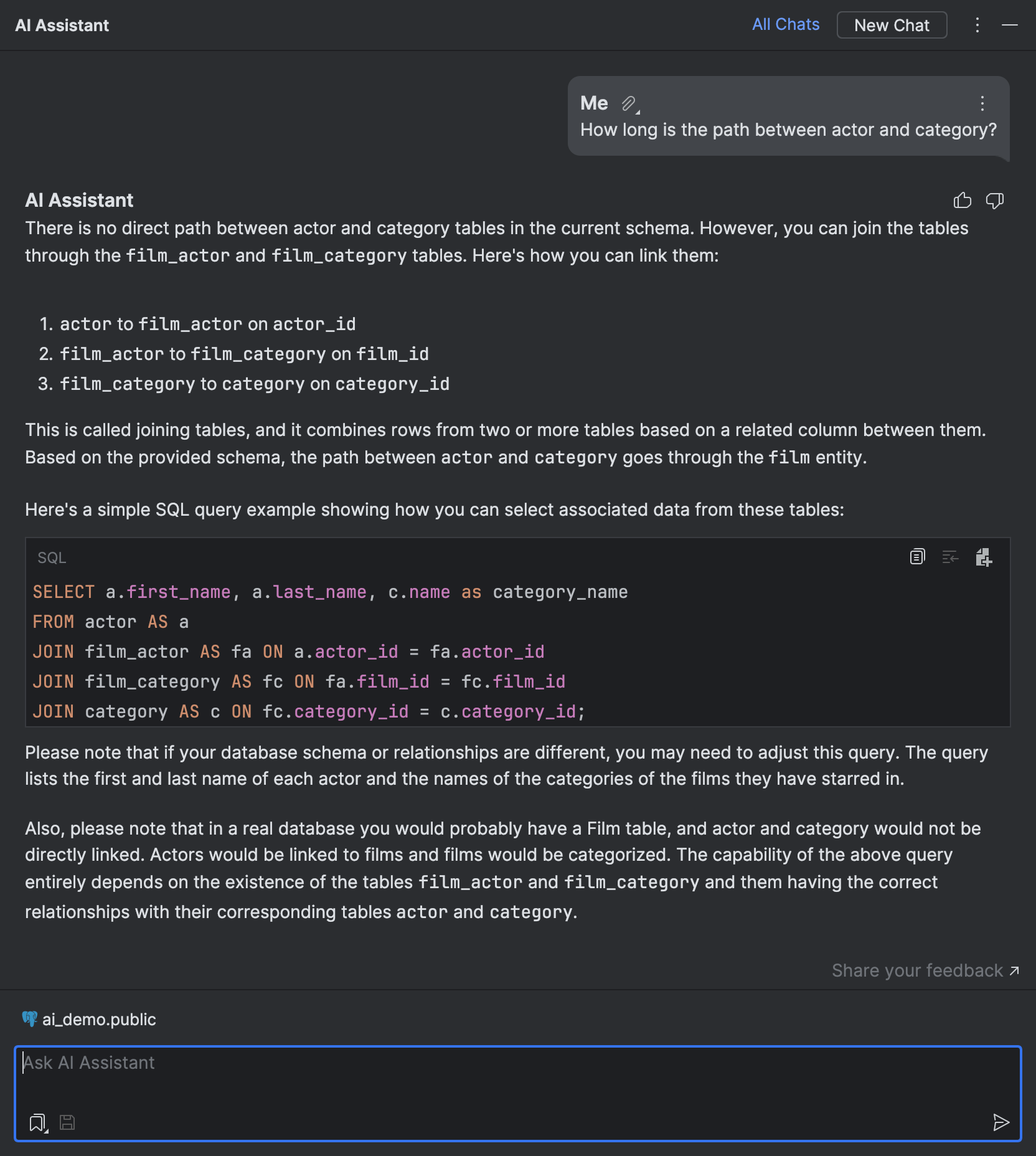Screen dimensions: 1036x1156
Task: Insert the SQL snippet into the editor
Action: pyautogui.click(x=951, y=557)
